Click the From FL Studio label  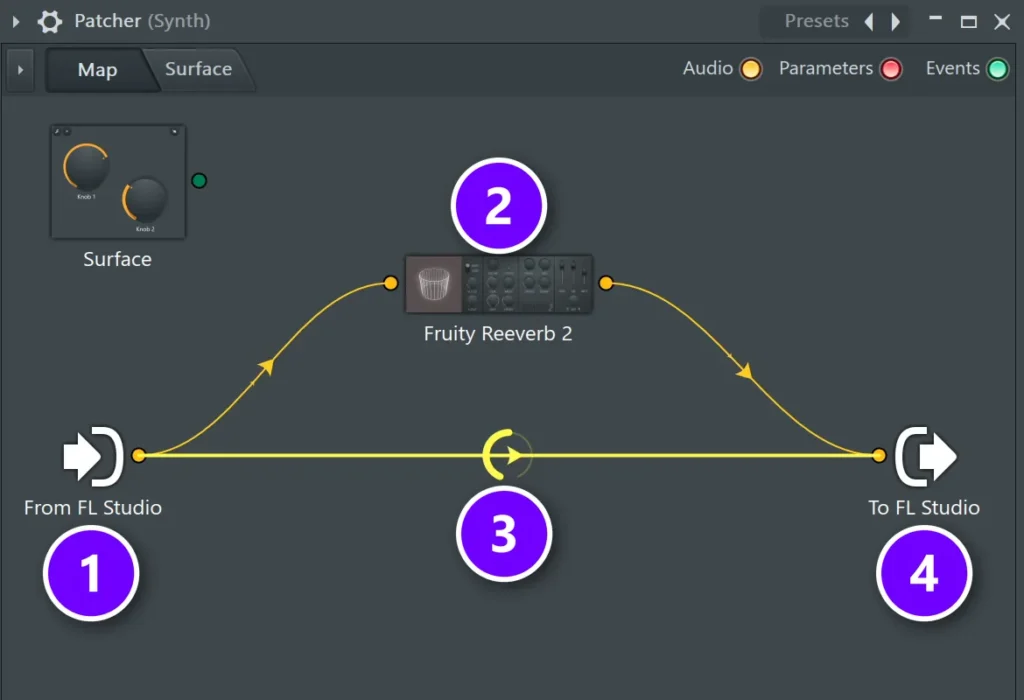(x=93, y=508)
